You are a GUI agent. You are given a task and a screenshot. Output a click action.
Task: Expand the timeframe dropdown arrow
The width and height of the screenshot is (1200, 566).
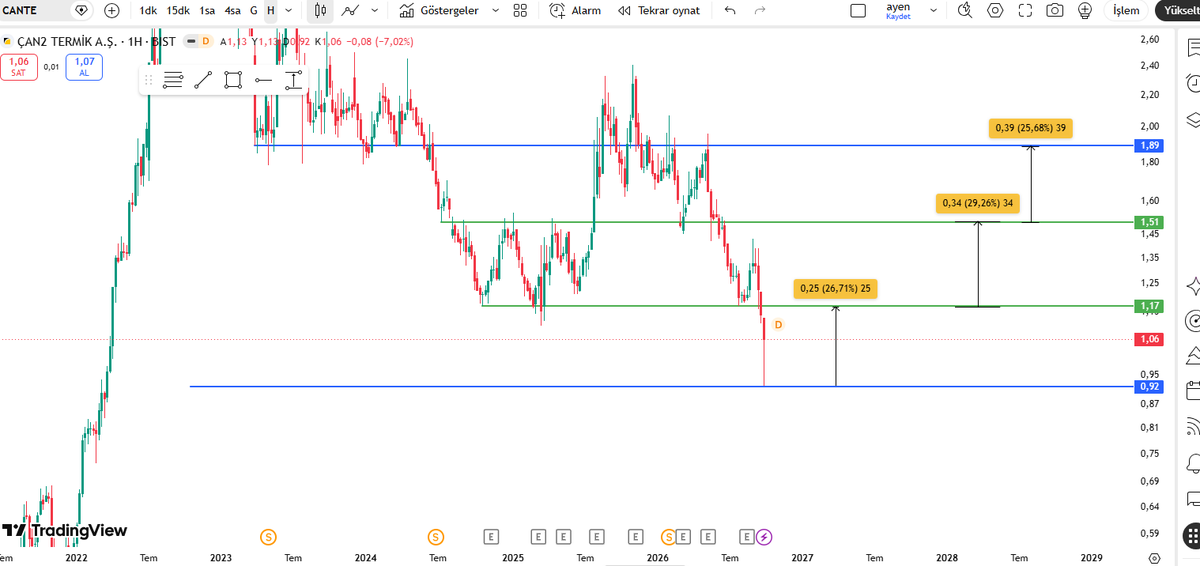pyautogui.click(x=288, y=10)
